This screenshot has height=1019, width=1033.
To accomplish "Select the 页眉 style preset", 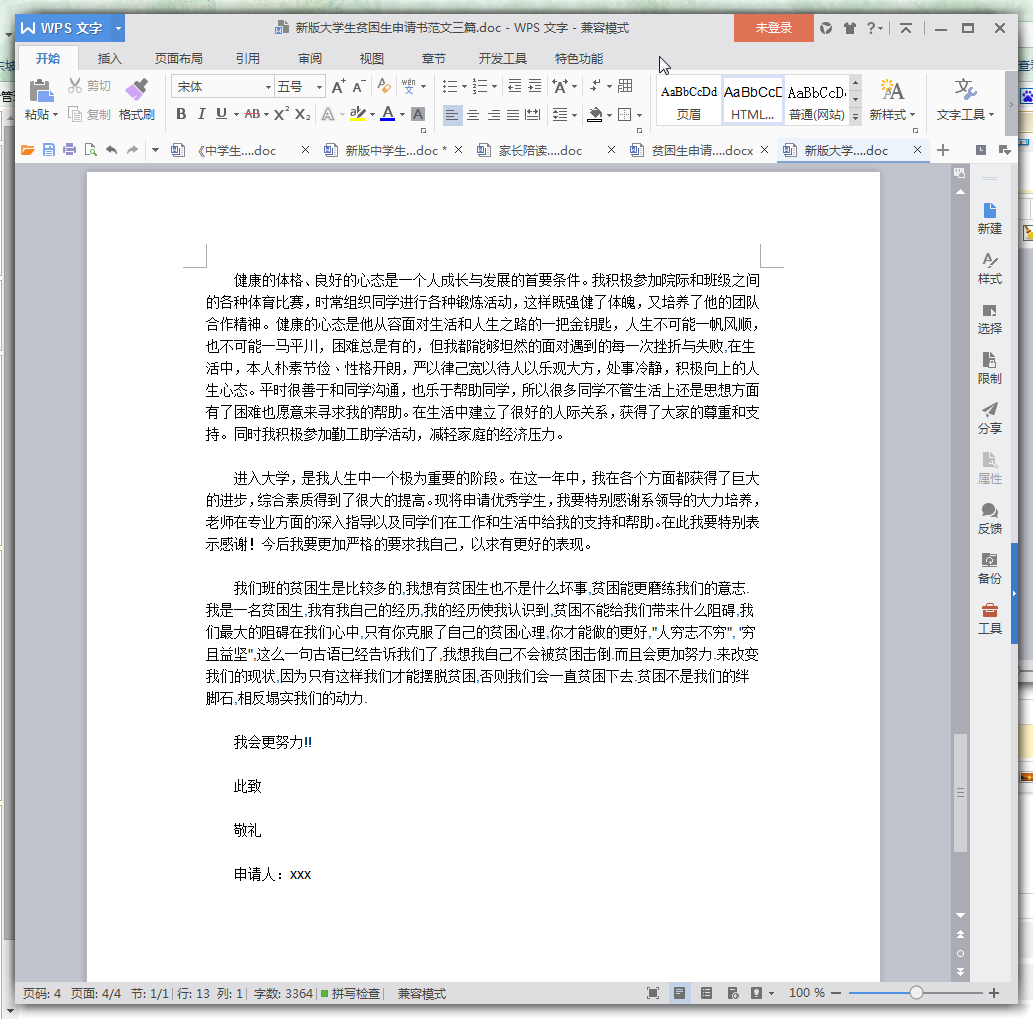I will pos(689,100).
